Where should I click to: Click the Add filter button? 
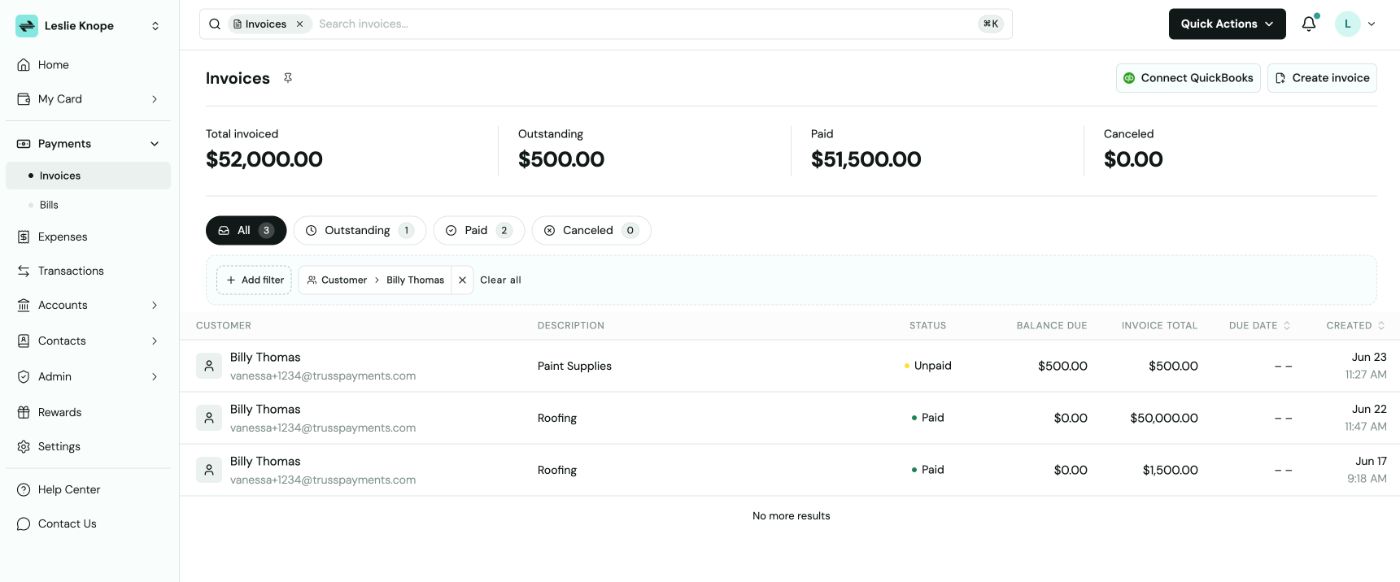pyautogui.click(x=254, y=280)
